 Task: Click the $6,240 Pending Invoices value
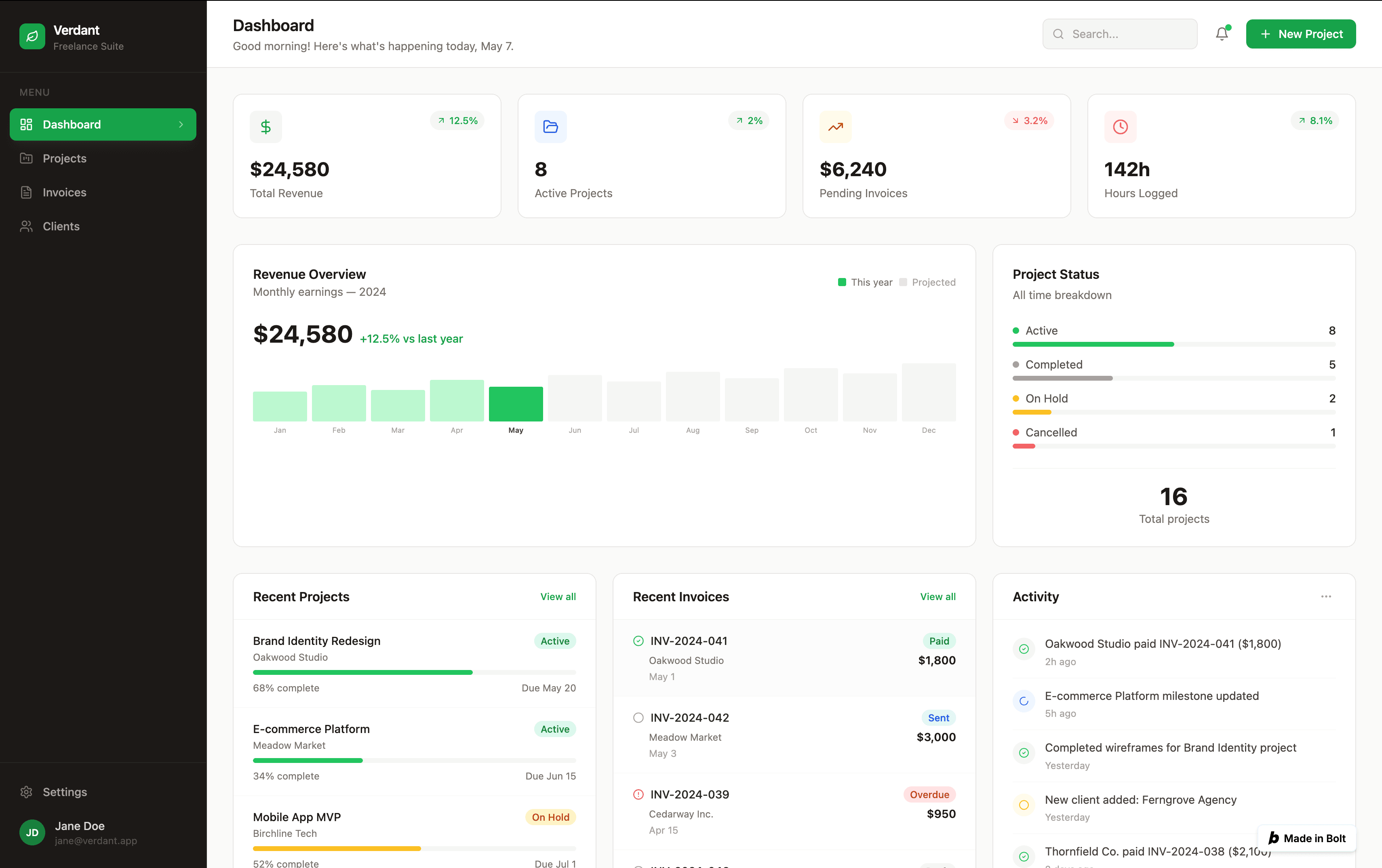tap(853, 169)
